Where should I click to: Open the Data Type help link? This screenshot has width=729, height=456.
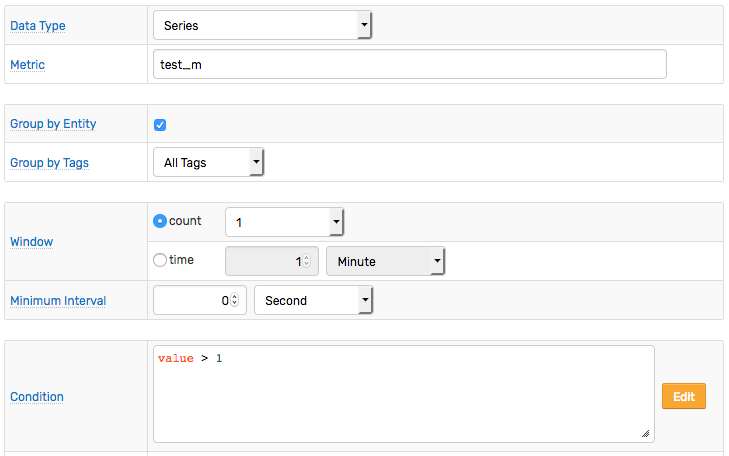38,26
